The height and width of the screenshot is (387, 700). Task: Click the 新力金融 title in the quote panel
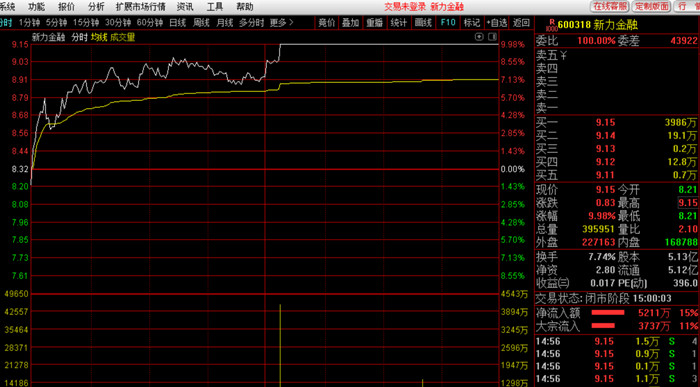click(616, 25)
